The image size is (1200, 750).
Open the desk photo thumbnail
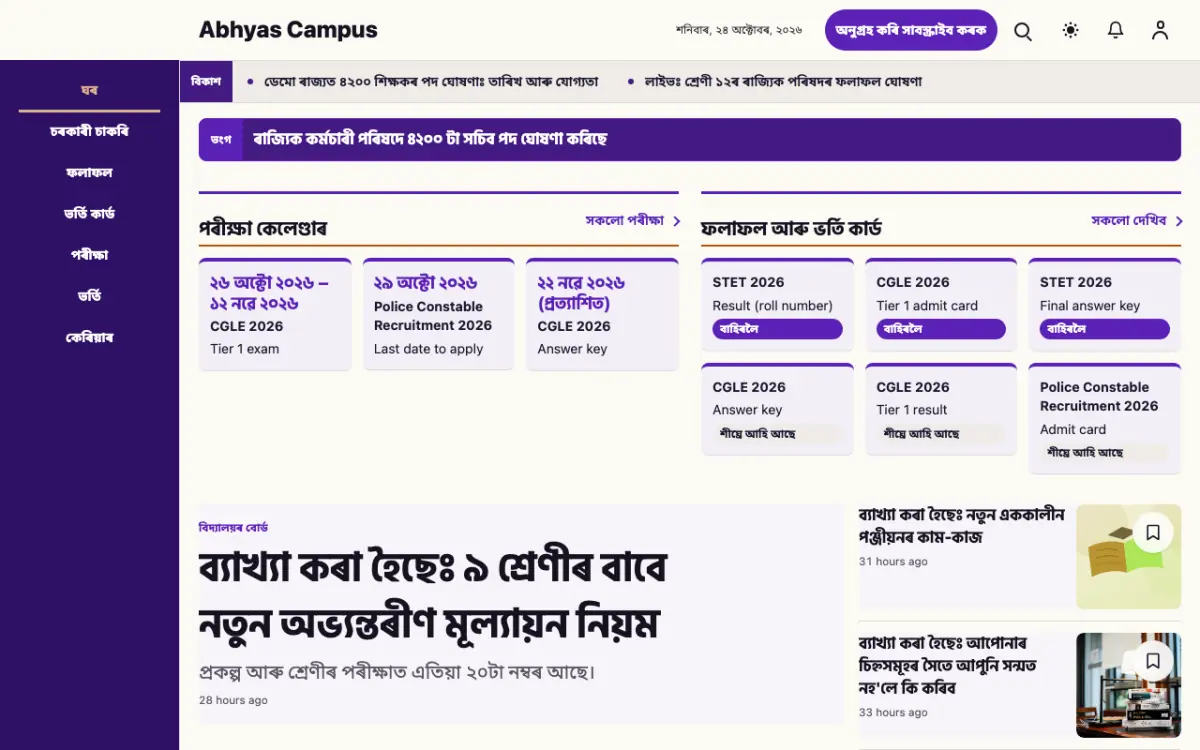coord(1128,685)
